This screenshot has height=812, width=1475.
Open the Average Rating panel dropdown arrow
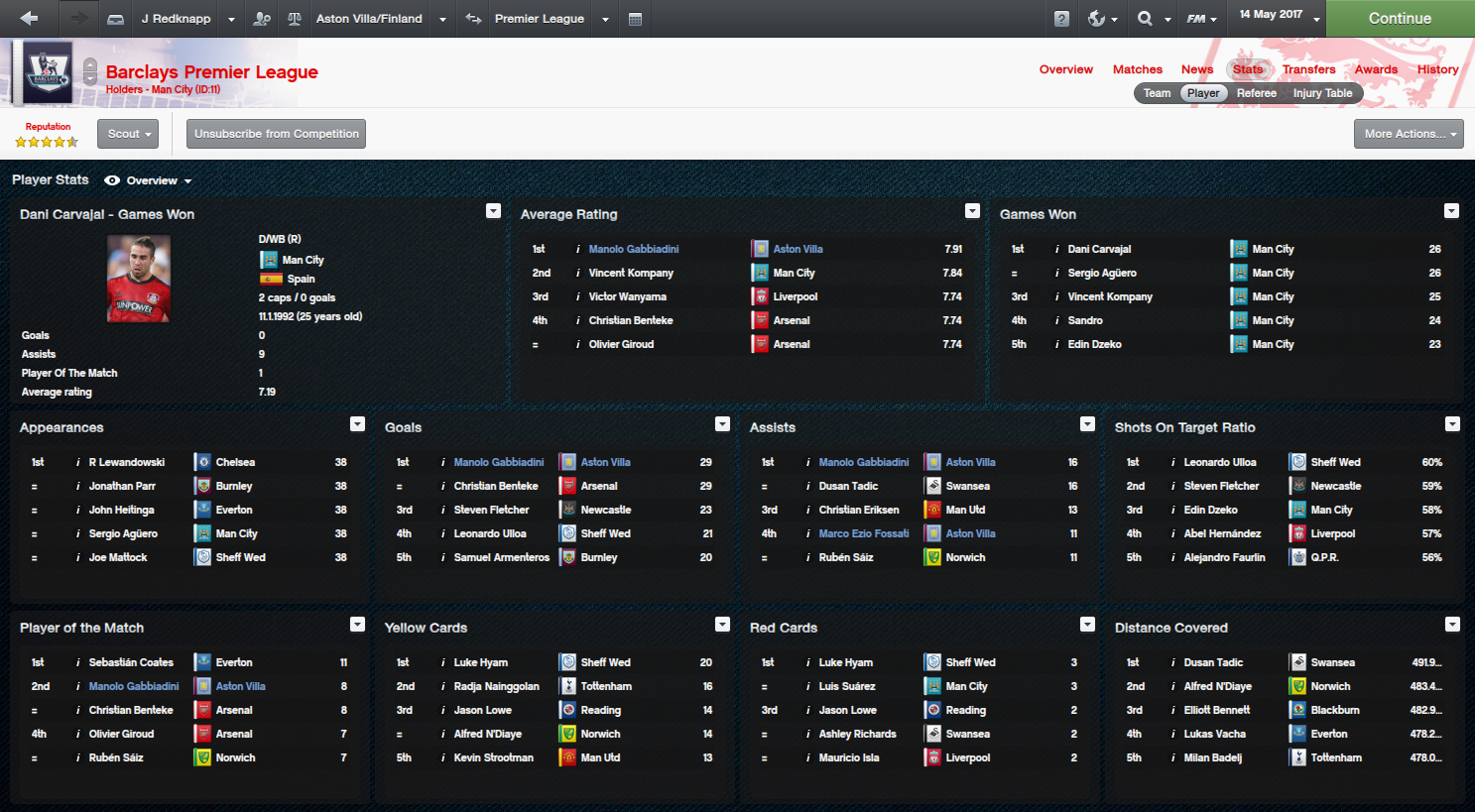tap(972, 211)
